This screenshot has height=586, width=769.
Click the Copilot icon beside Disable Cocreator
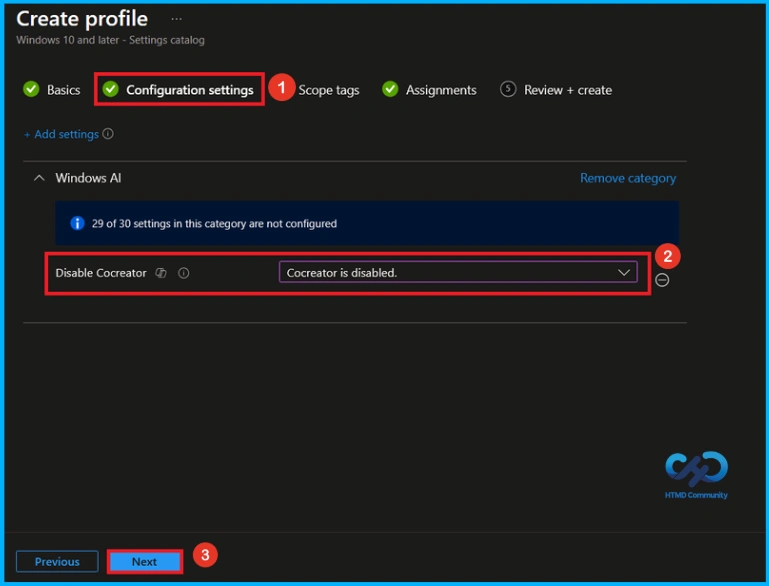(161, 273)
